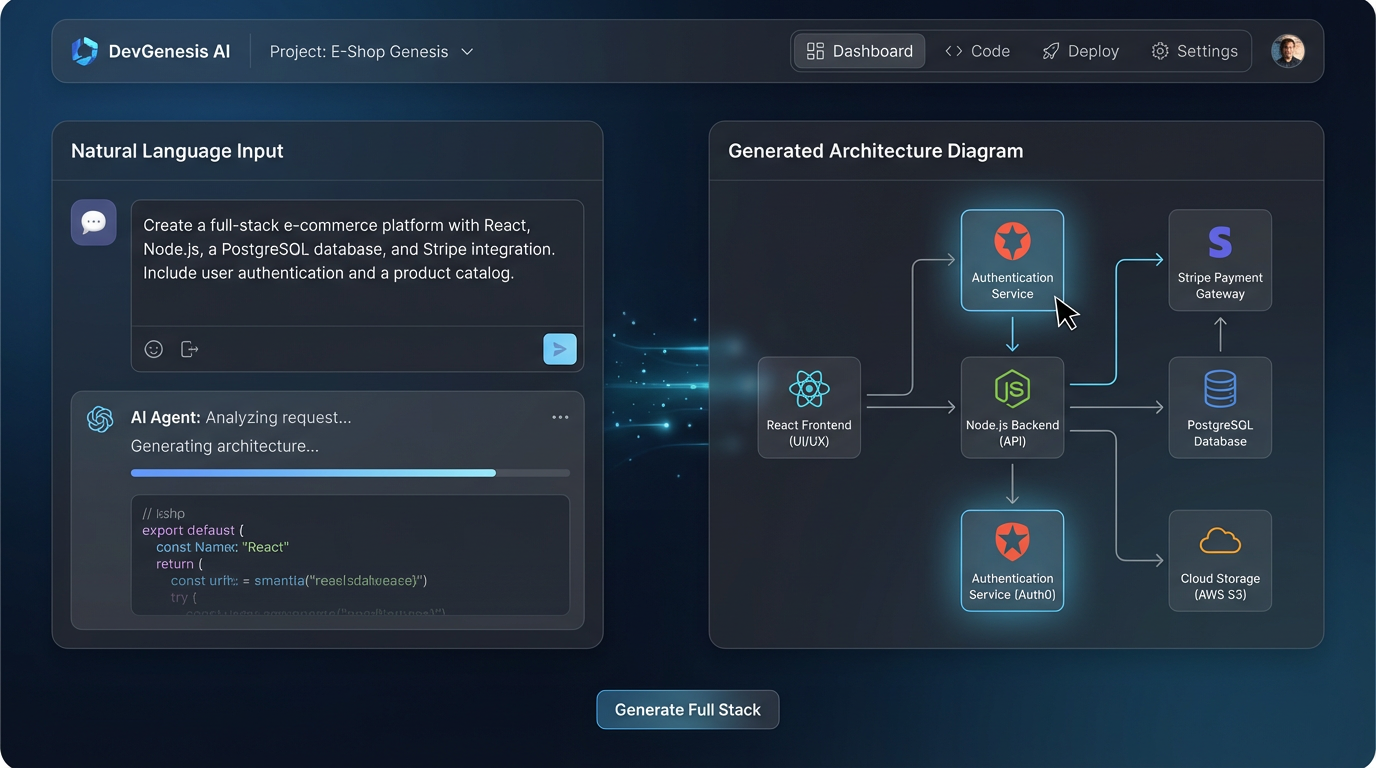Screen dimensions: 1376x768
Task: Select the React Frontend node icon
Action: click(809, 390)
